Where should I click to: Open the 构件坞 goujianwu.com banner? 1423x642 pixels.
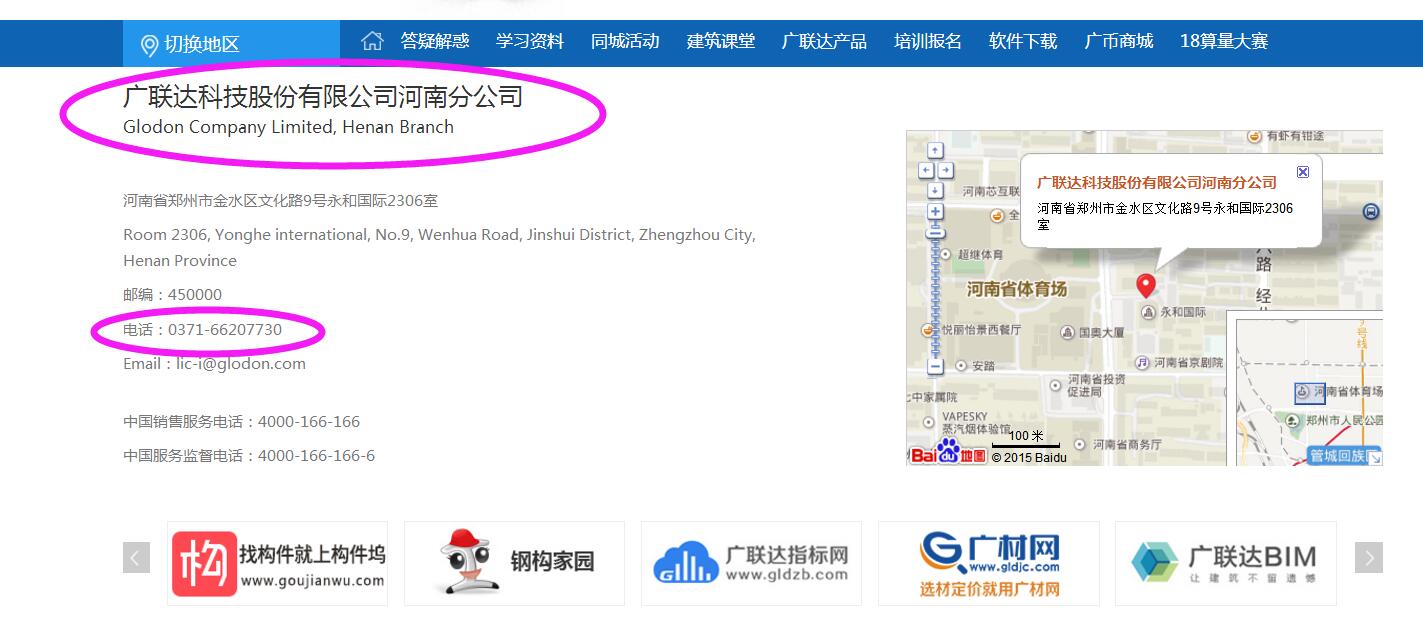pyautogui.click(x=277, y=563)
